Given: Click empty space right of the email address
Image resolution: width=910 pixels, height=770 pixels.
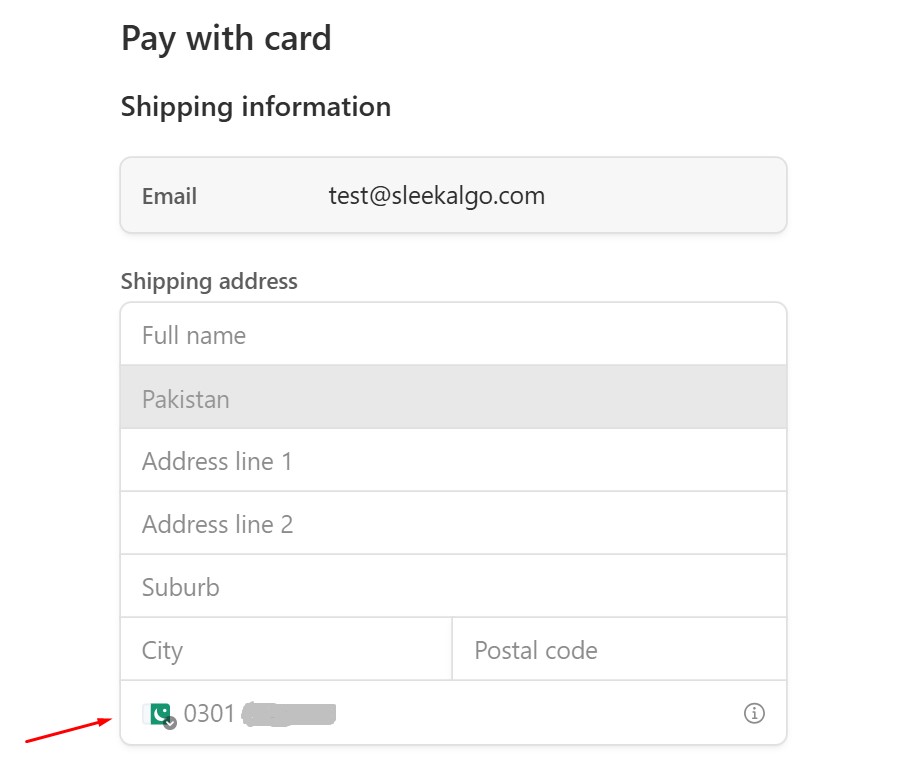Looking at the screenshot, I should 660,195.
